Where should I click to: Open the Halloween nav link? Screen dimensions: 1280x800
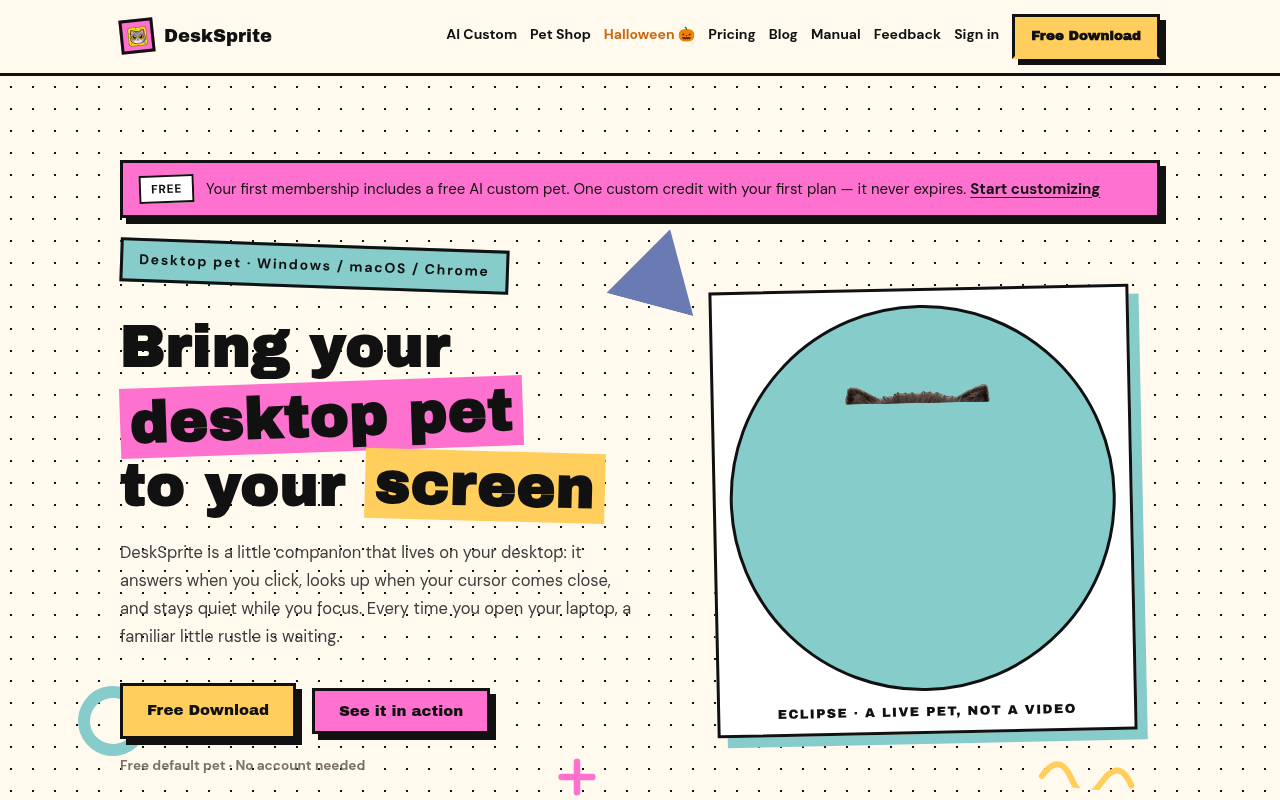pos(649,34)
